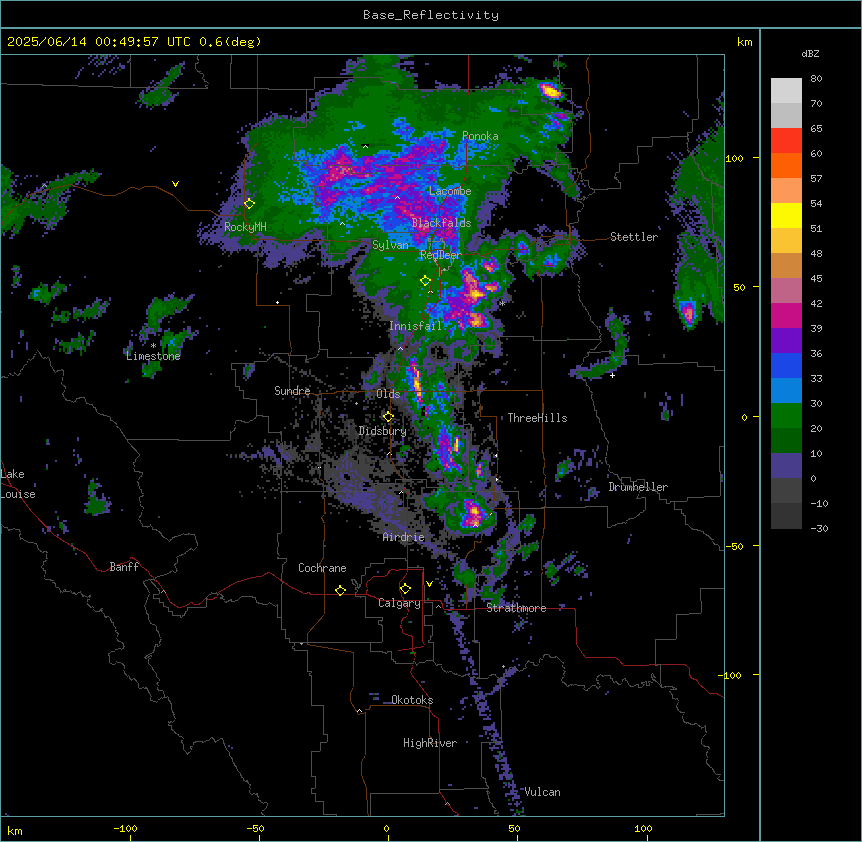Click the dark blue 33-36 dBZ swatch
Screen dimensions: 862x842
(x=786, y=365)
